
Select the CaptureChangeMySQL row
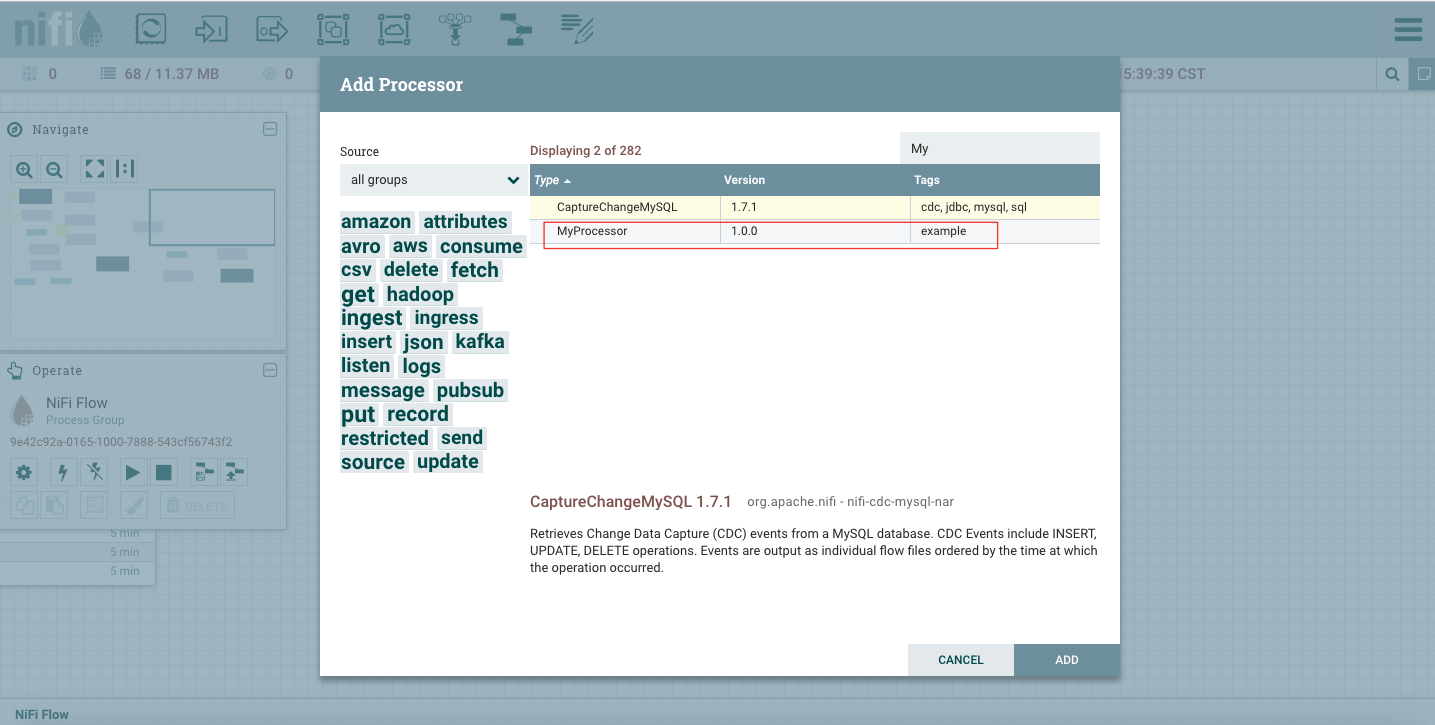click(815, 207)
